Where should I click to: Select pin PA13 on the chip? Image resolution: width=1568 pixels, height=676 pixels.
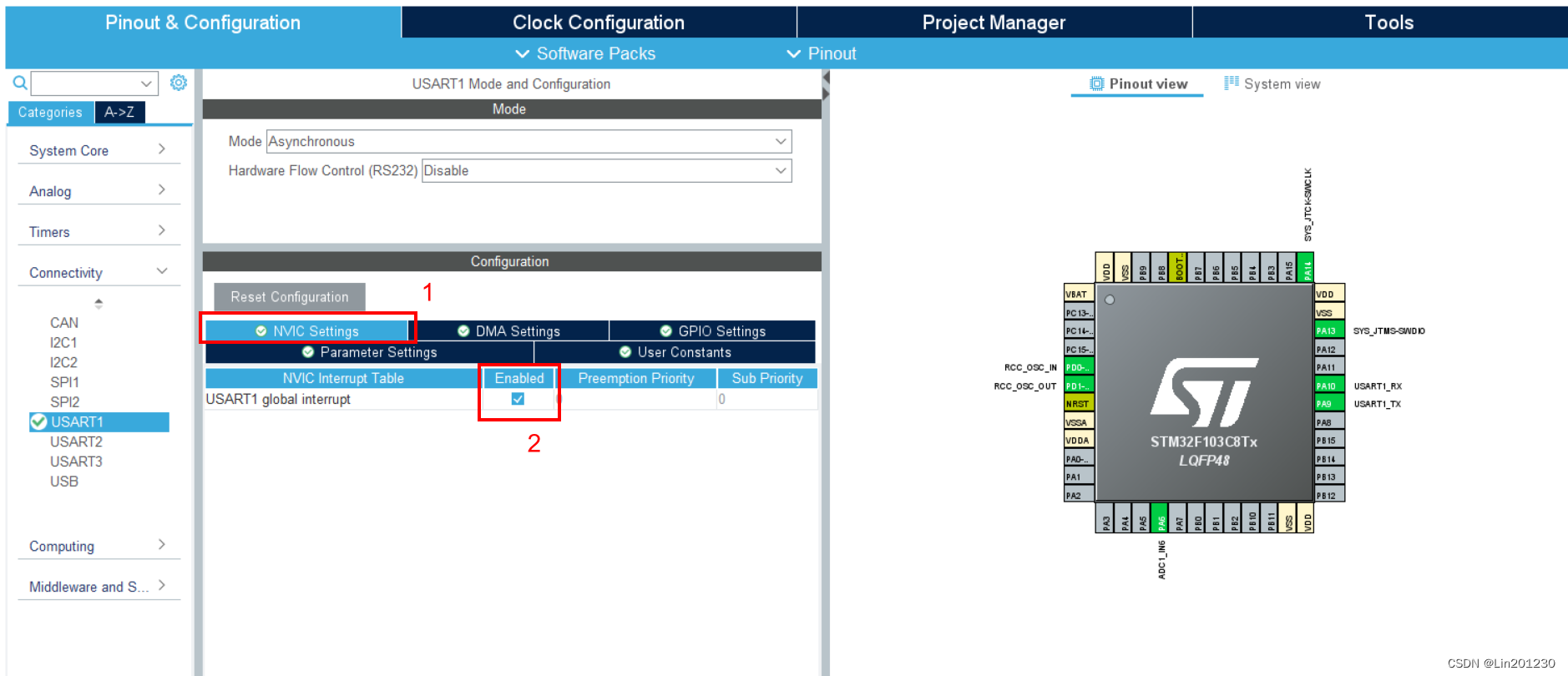pos(1329,330)
